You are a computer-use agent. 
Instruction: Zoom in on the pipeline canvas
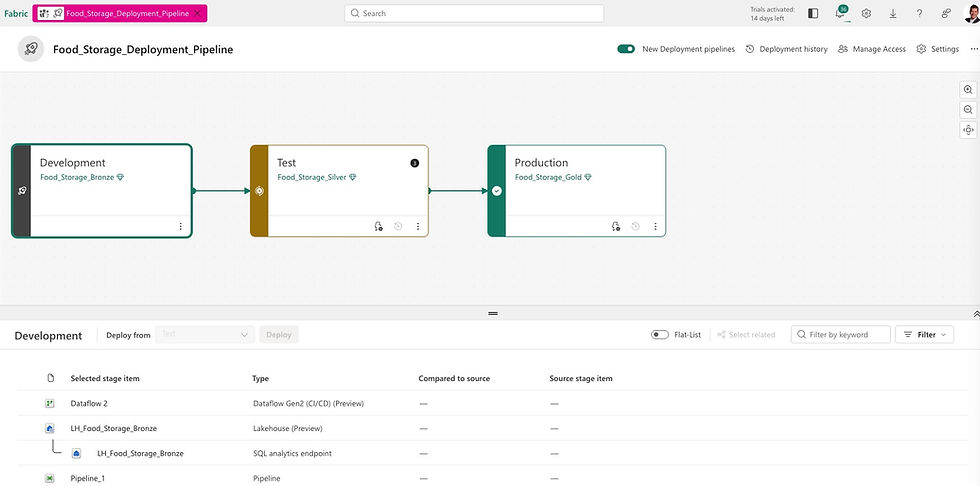(x=968, y=89)
